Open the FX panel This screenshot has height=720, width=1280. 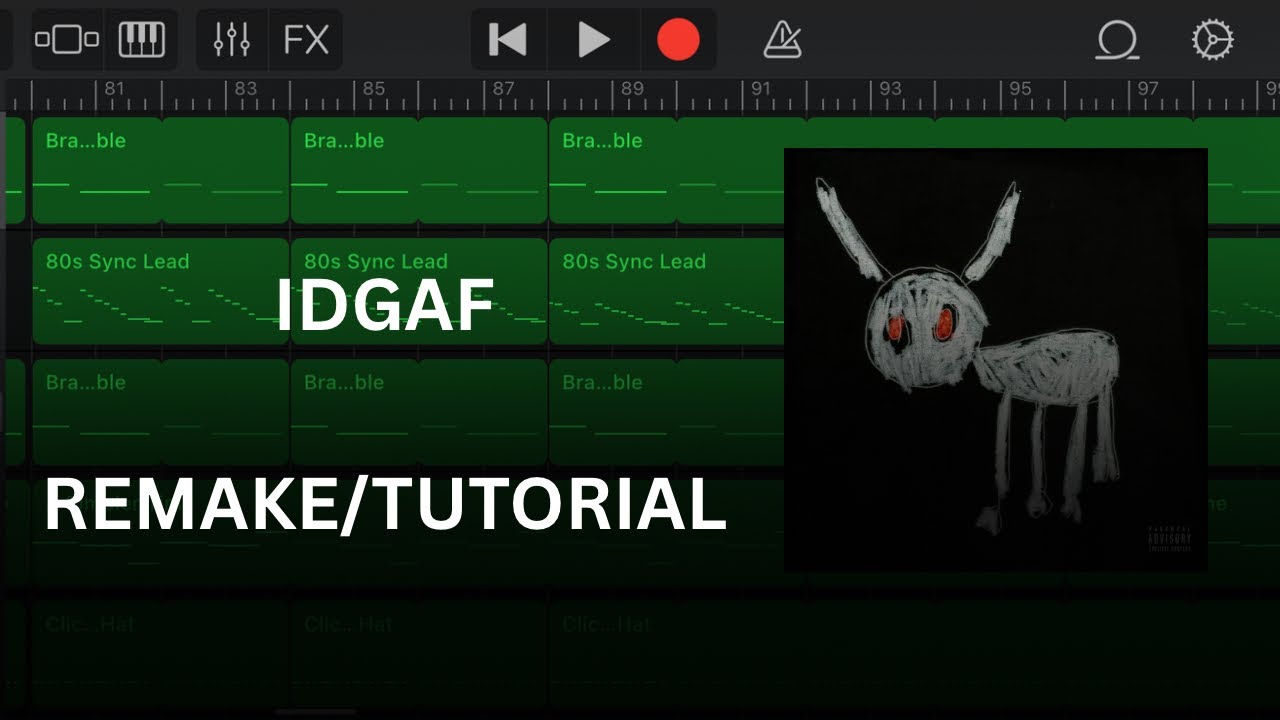coord(306,40)
